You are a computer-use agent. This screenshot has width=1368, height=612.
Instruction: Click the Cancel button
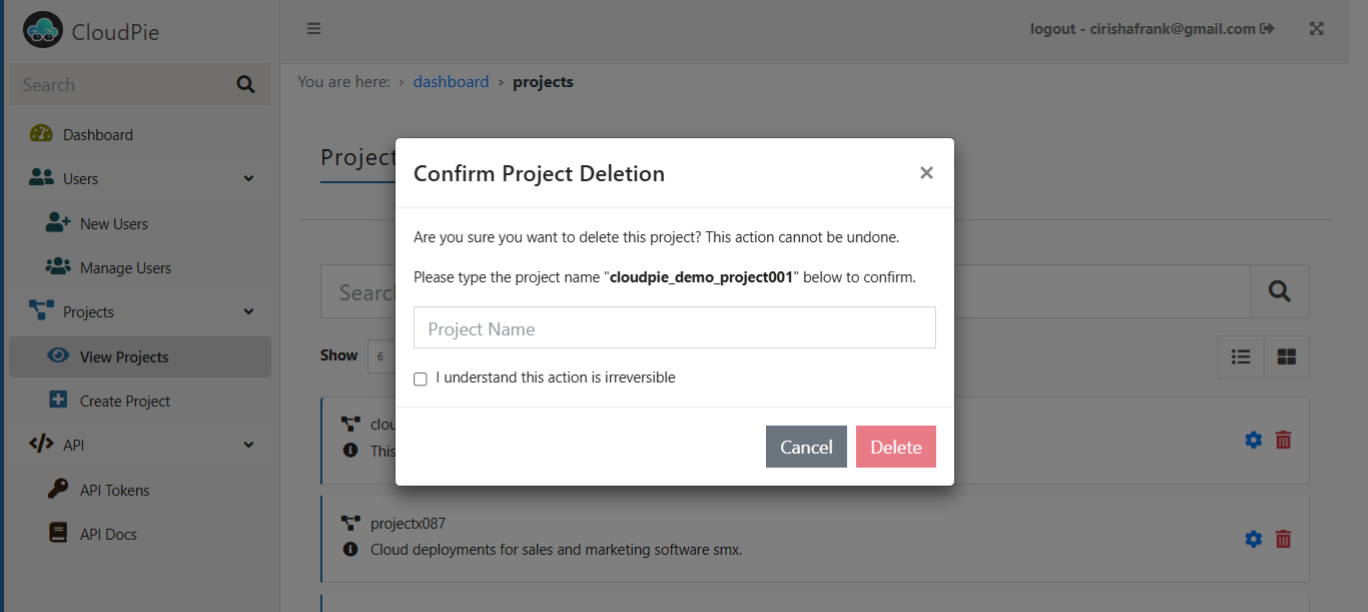pos(806,447)
